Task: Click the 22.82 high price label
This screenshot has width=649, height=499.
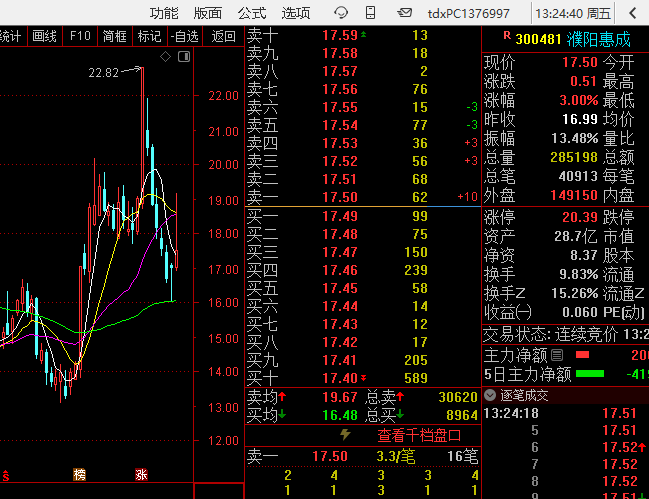Action: click(103, 73)
